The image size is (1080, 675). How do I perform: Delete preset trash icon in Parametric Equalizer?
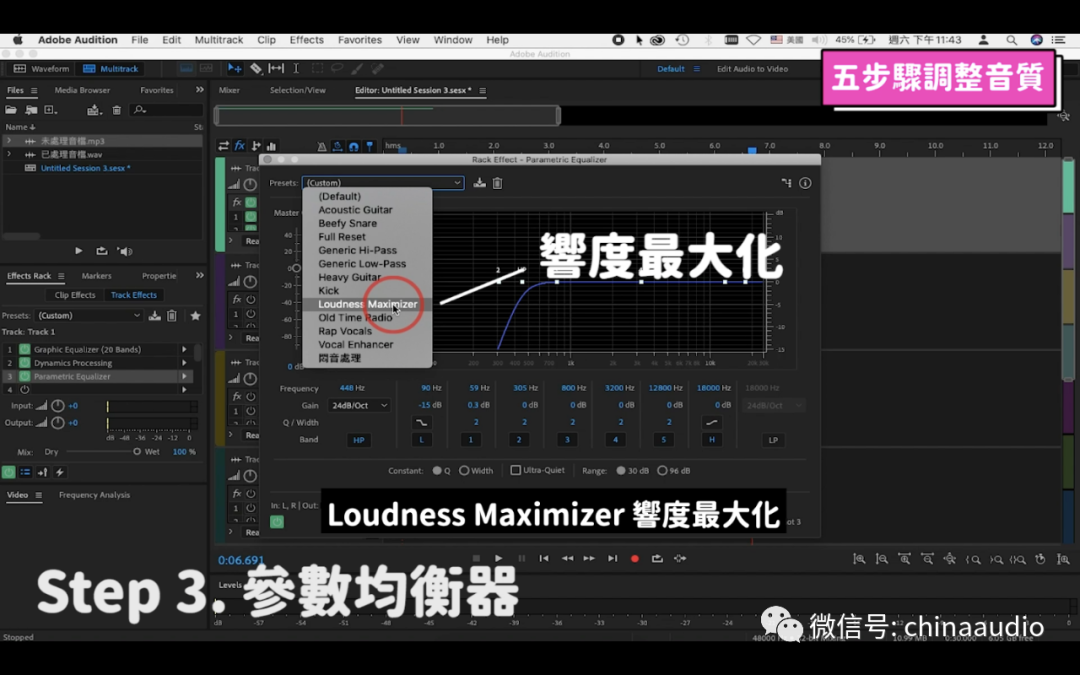497,183
